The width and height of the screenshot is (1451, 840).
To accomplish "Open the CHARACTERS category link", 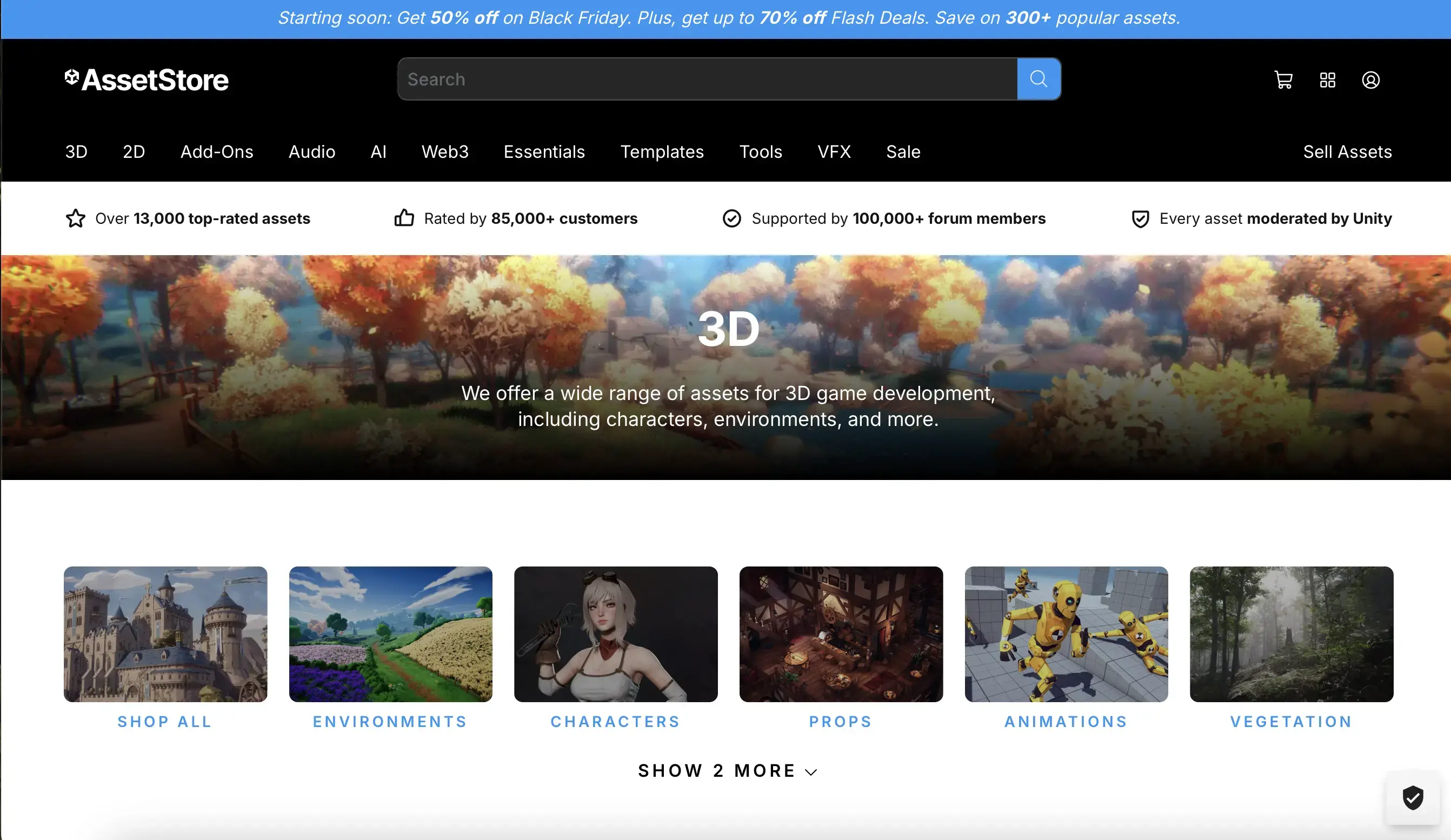I will coord(615,722).
